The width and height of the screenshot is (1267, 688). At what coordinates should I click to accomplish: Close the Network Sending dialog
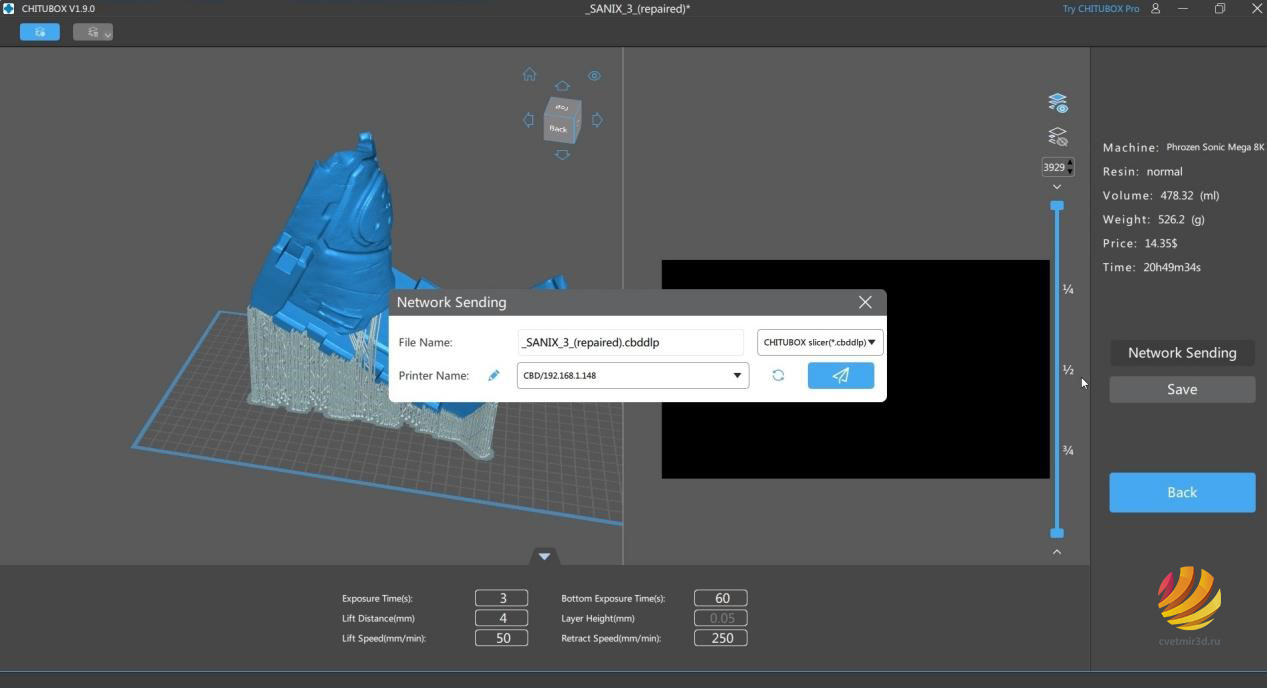865,302
